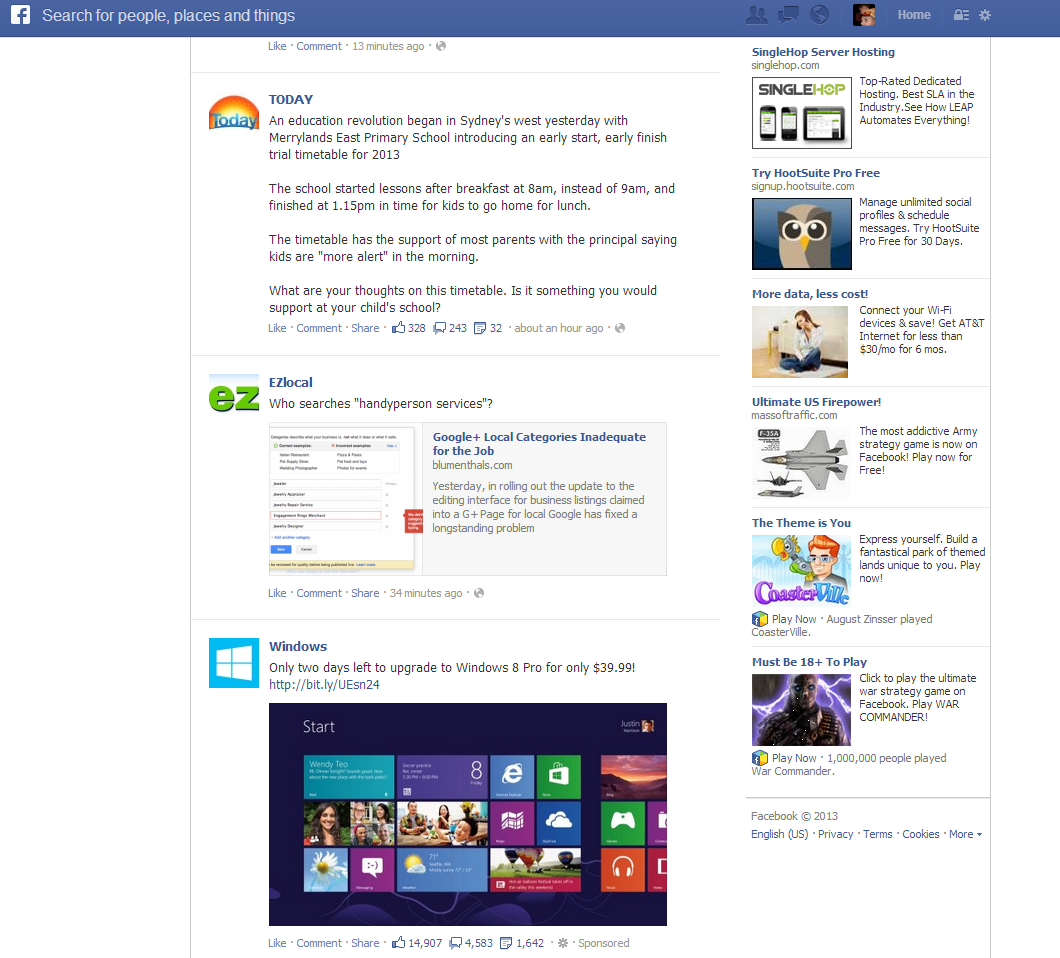Viewport: 1060px width, 958px height.
Task: Open the bit.ly/UEsn24 link
Action: point(324,684)
